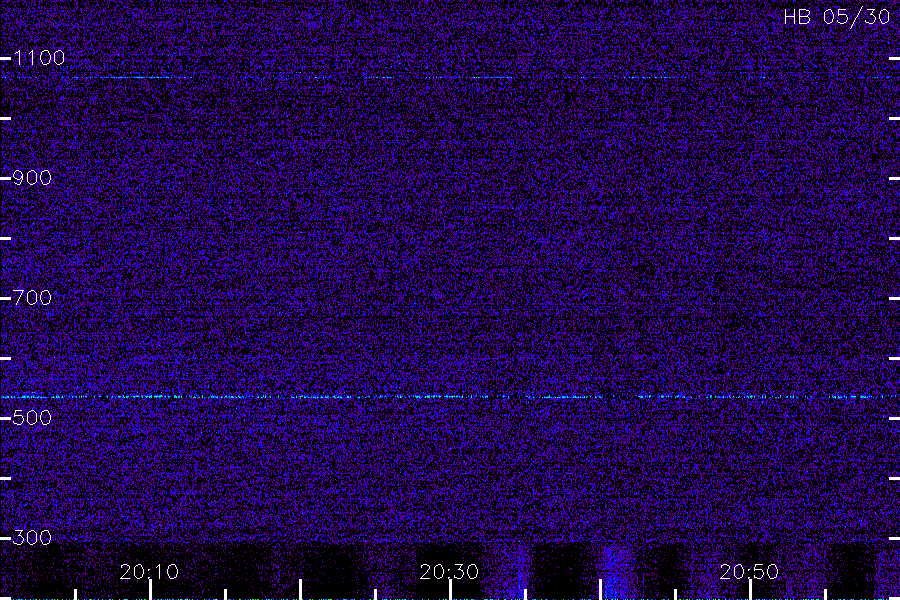The image size is (900, 600).
Task: Click the time tick mark below 20:10
Action: click(x=150, y=590)
